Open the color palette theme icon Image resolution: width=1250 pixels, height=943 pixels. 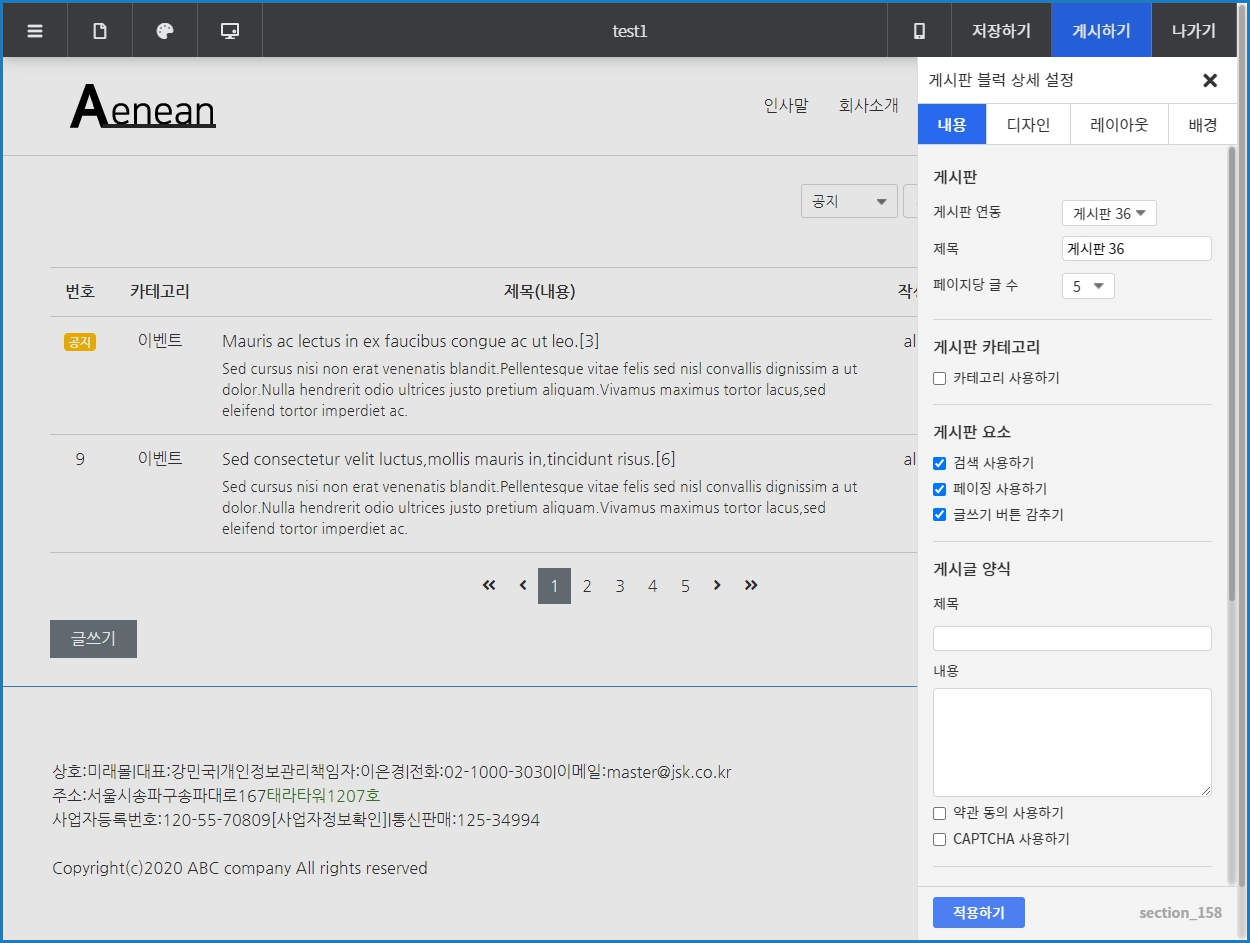tap(165, 31)
